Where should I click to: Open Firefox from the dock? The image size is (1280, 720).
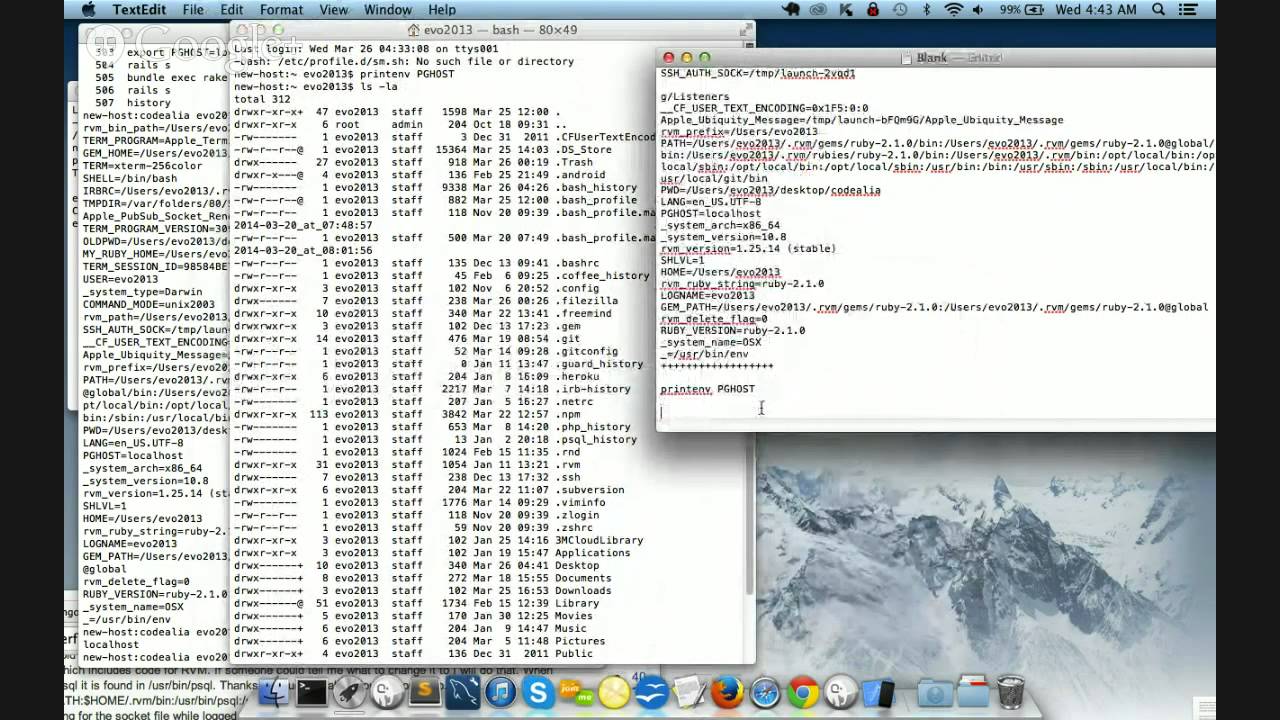tap(727, 692)
